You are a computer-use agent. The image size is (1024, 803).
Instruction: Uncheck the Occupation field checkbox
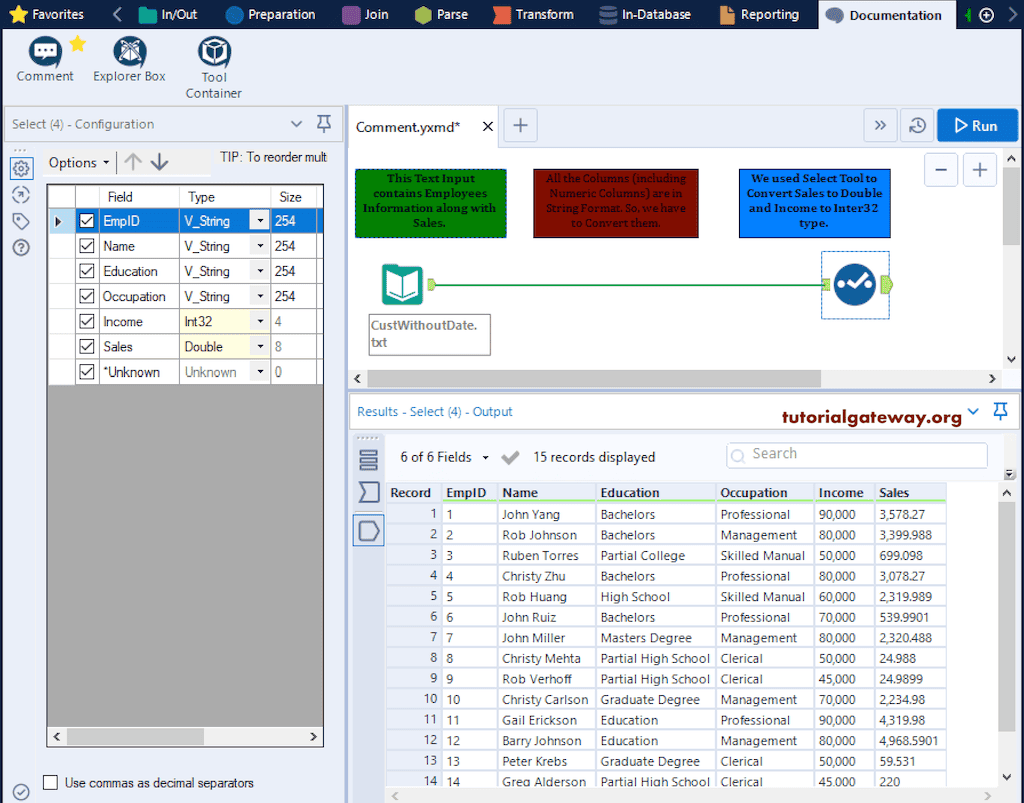[87, 296]
